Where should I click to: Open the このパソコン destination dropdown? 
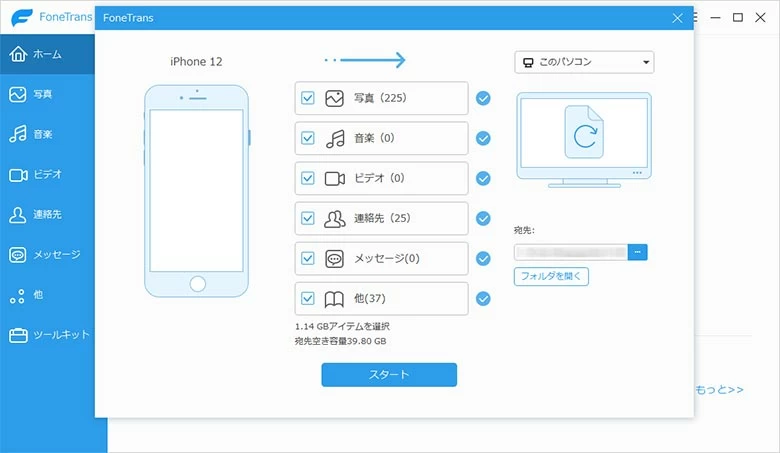(x=583, y=62)
